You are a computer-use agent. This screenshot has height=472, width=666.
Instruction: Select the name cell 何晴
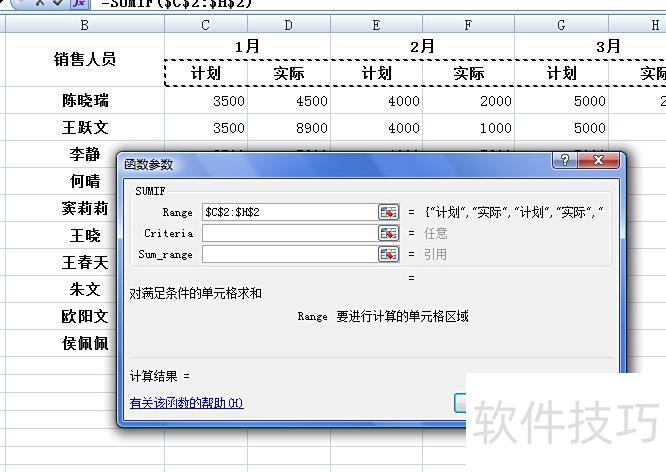85,181
